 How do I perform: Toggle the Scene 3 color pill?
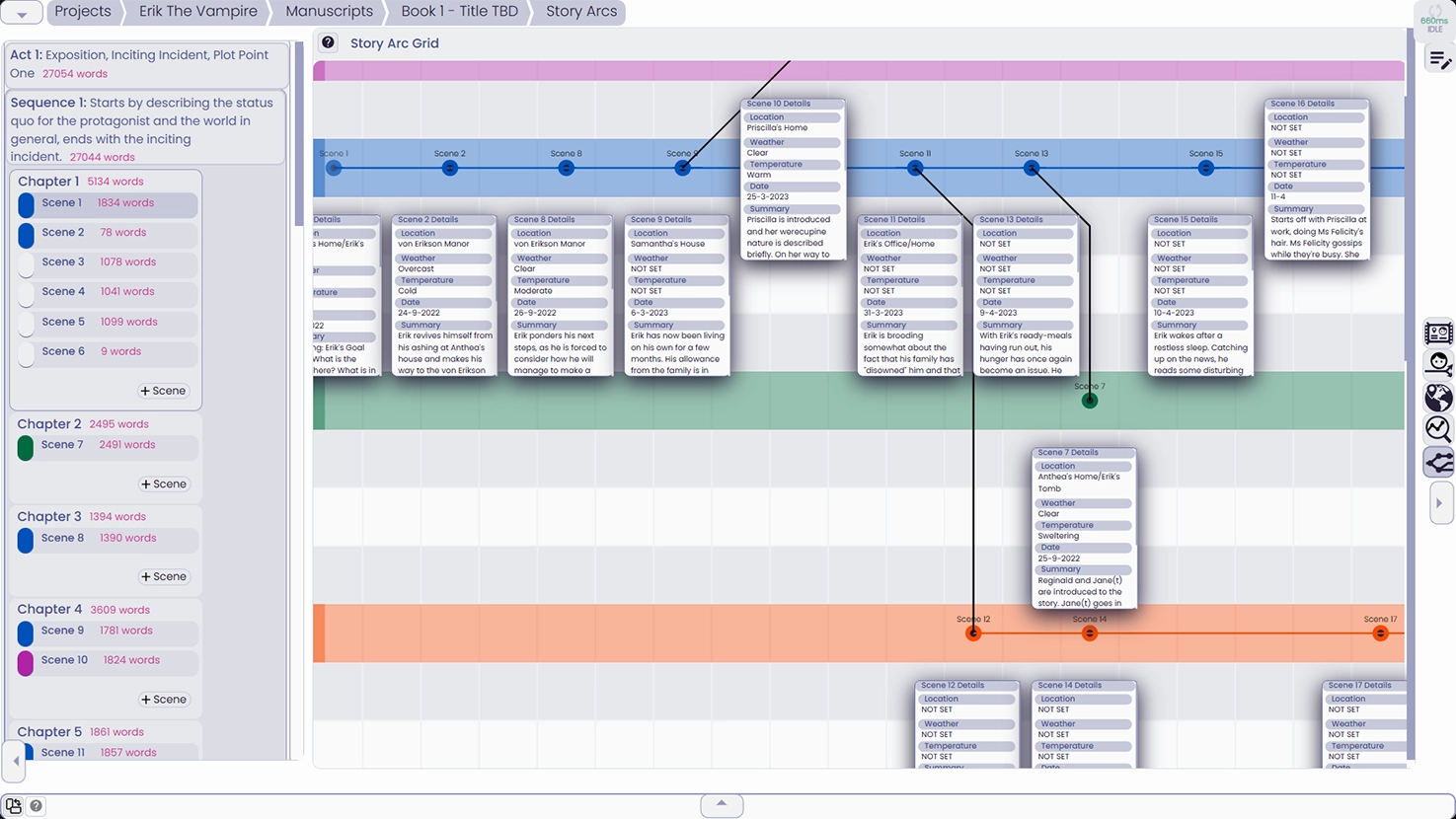(x=27, y=263)
